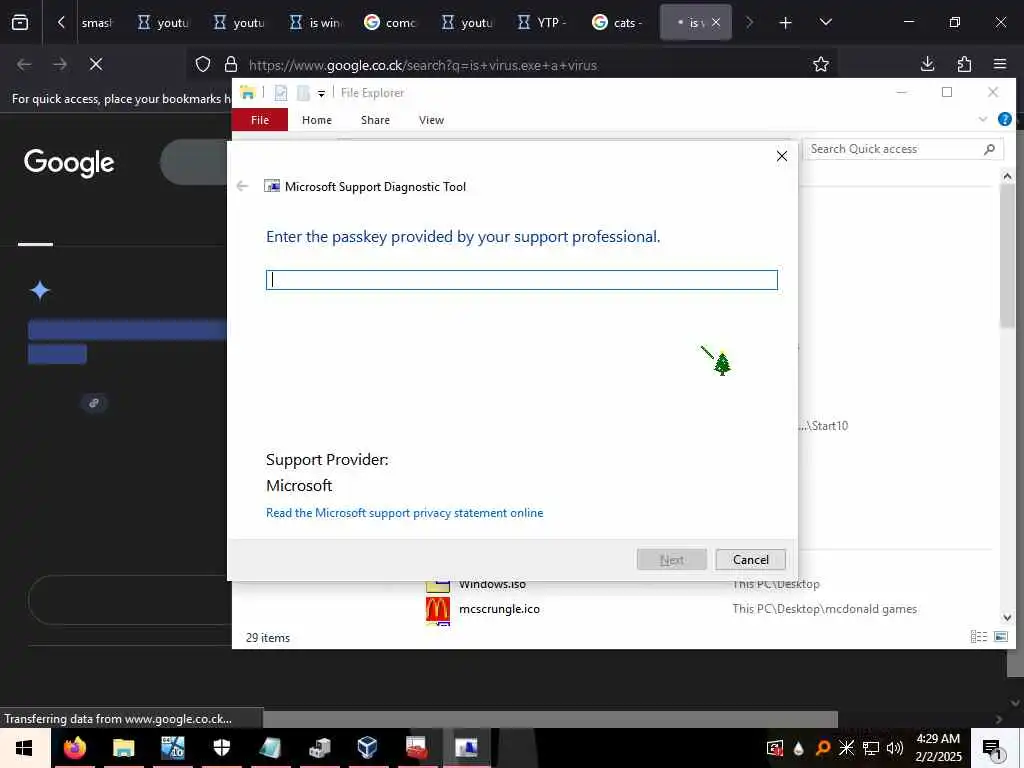Open the Windows Start menu
Image resolution: width=1024 pixels, height=768 pixels.
25,748
